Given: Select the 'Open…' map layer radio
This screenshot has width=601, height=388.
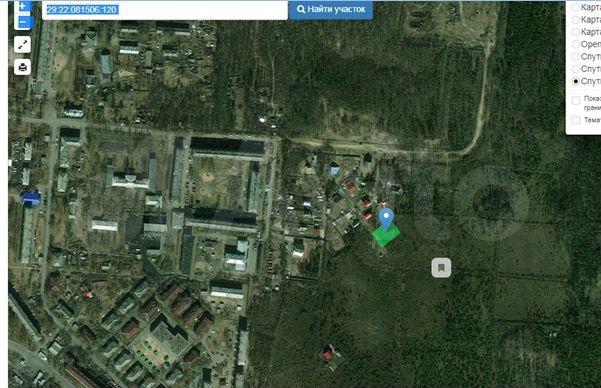Looking at the screenshot, I should 576,44.
